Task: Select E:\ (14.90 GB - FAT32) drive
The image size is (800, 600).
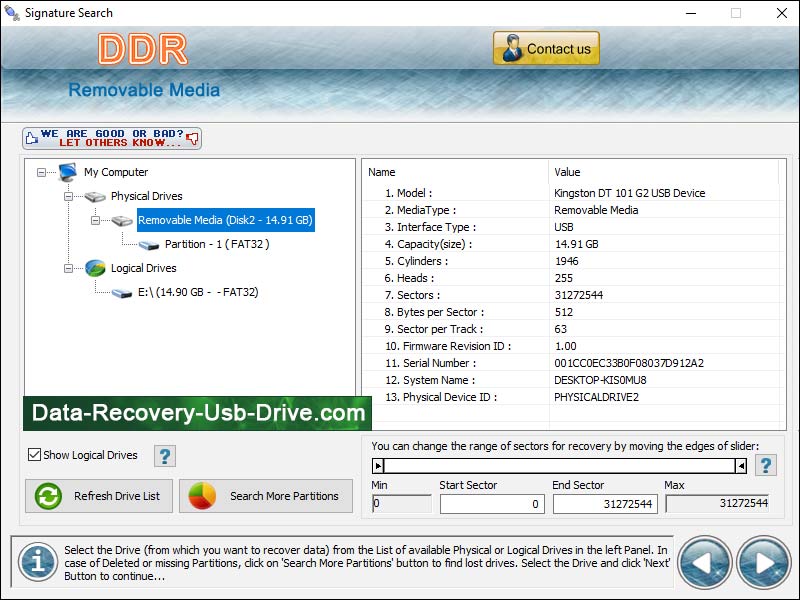Action: click(x=198, y=292)
